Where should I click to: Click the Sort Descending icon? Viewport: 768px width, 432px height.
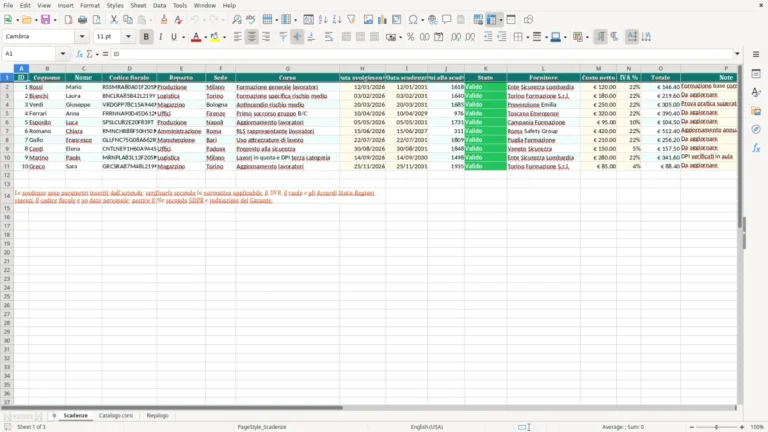(337, 20)
